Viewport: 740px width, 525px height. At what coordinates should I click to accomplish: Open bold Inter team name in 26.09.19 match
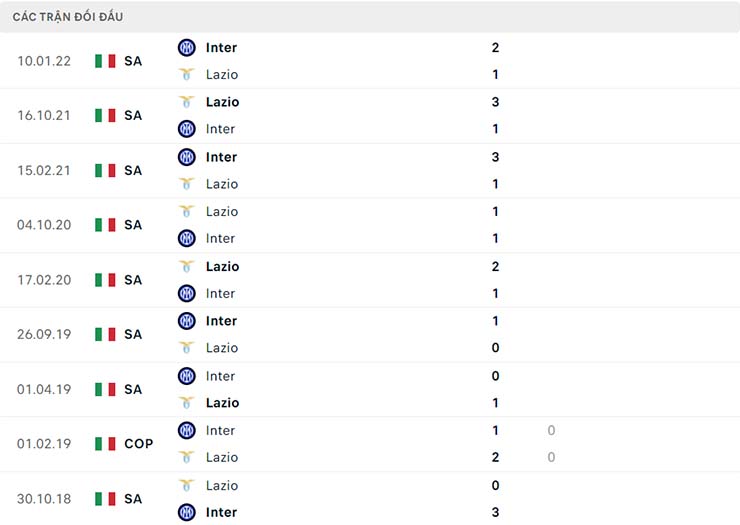coord(221,321)
